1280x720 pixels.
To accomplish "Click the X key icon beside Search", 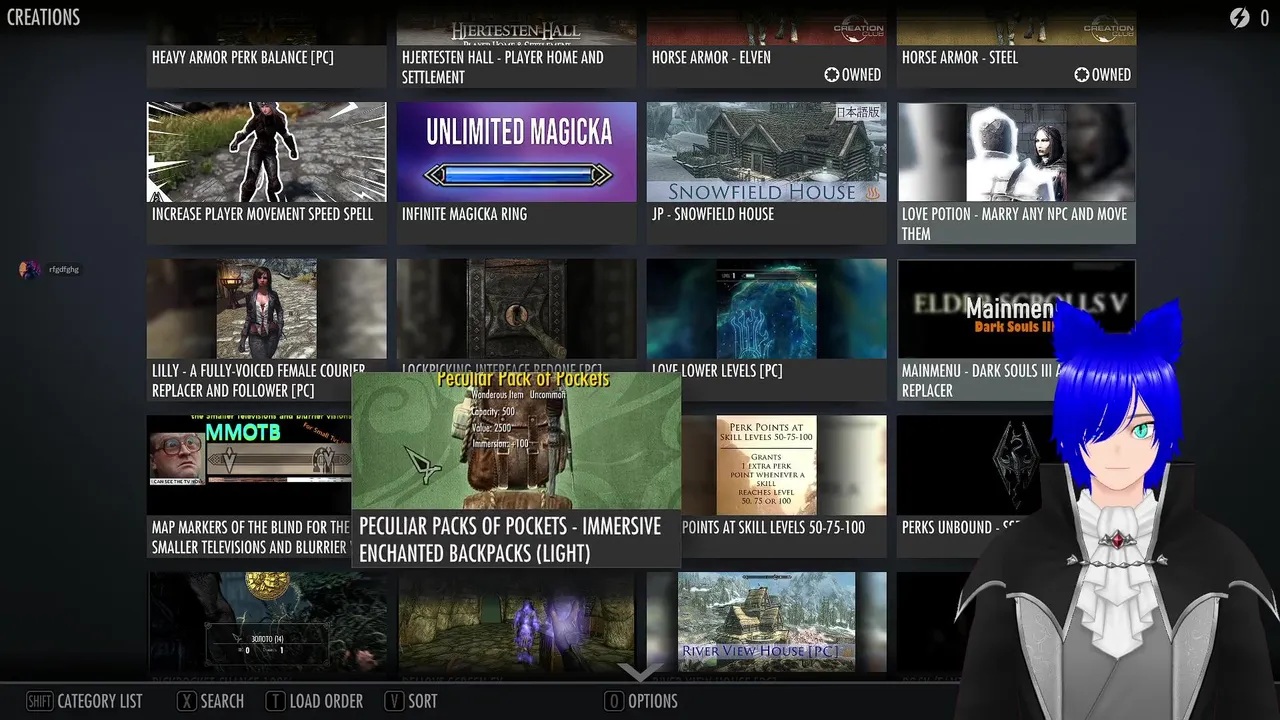I will click(x=187, y=701).
